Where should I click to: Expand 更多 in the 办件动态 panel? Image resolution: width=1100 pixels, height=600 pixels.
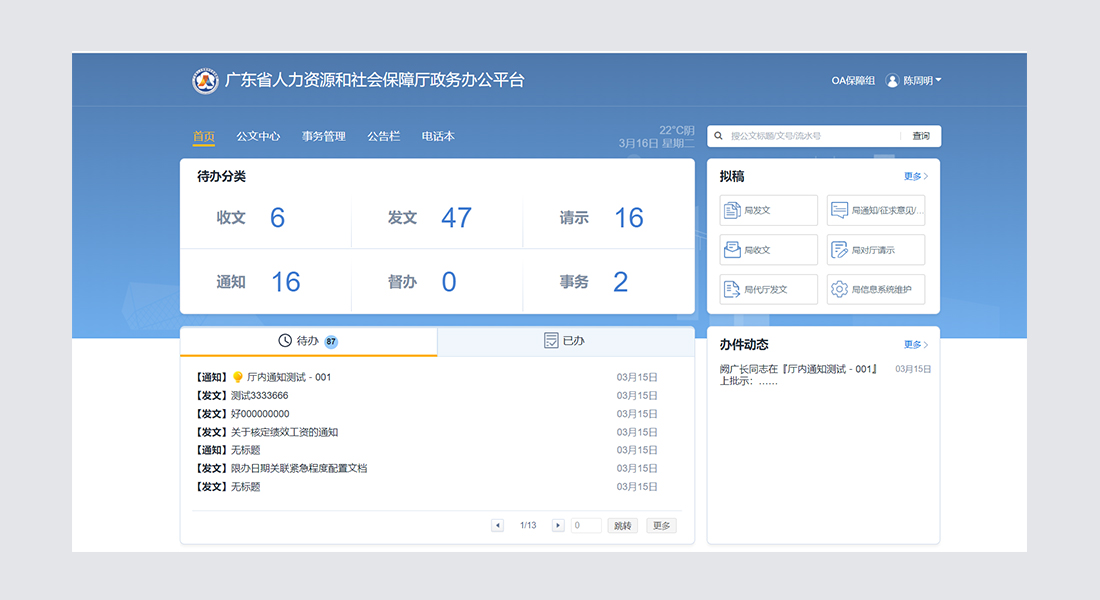coord(915,344)
